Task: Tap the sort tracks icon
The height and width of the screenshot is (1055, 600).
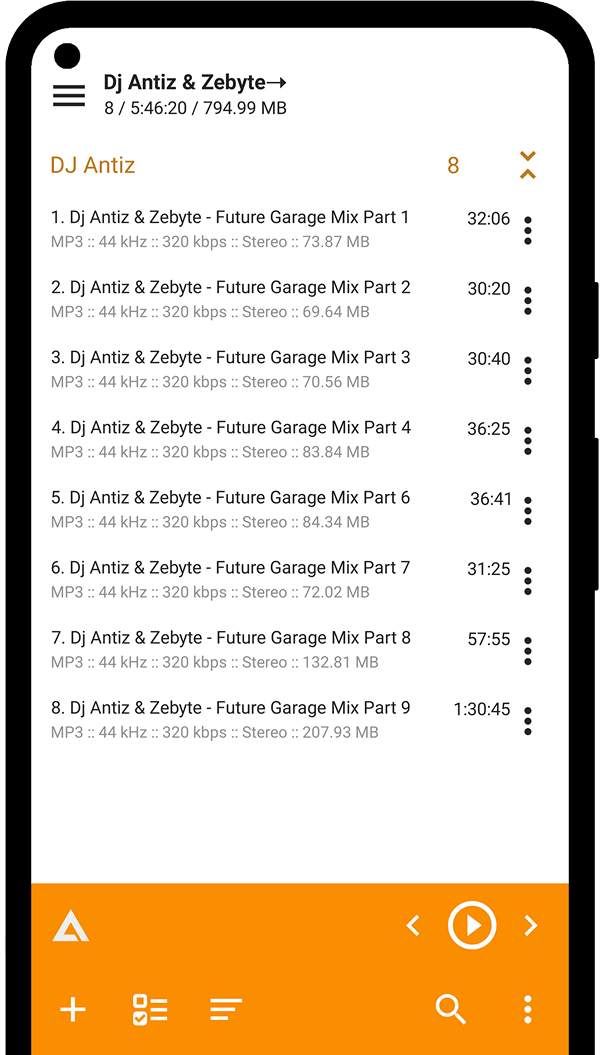Action: click(225, 1010)
